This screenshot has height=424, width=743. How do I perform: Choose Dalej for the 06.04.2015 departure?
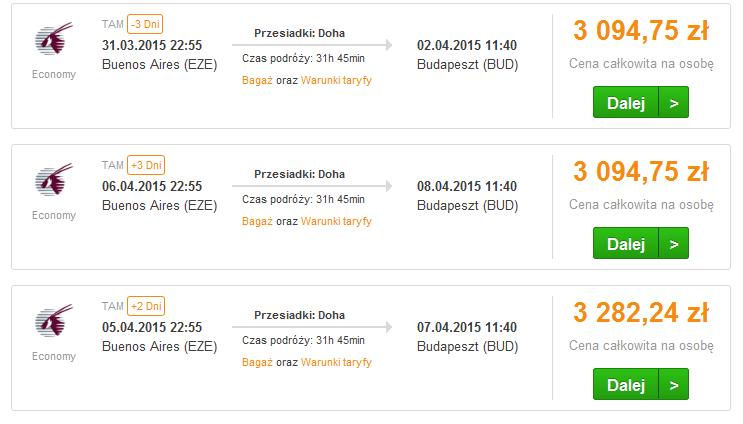click(x=626, y=244)
